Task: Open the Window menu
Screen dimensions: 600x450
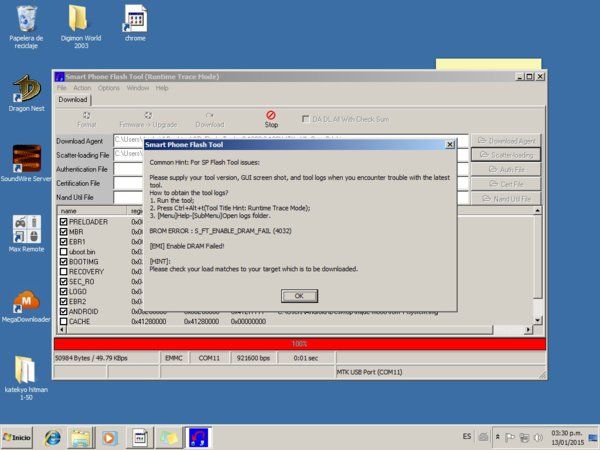Action: (x=138, y=88)
